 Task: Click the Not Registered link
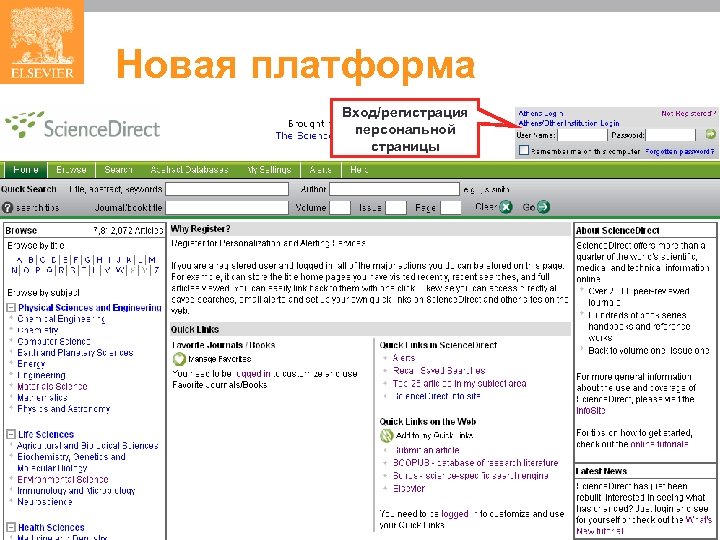[688, 113]
